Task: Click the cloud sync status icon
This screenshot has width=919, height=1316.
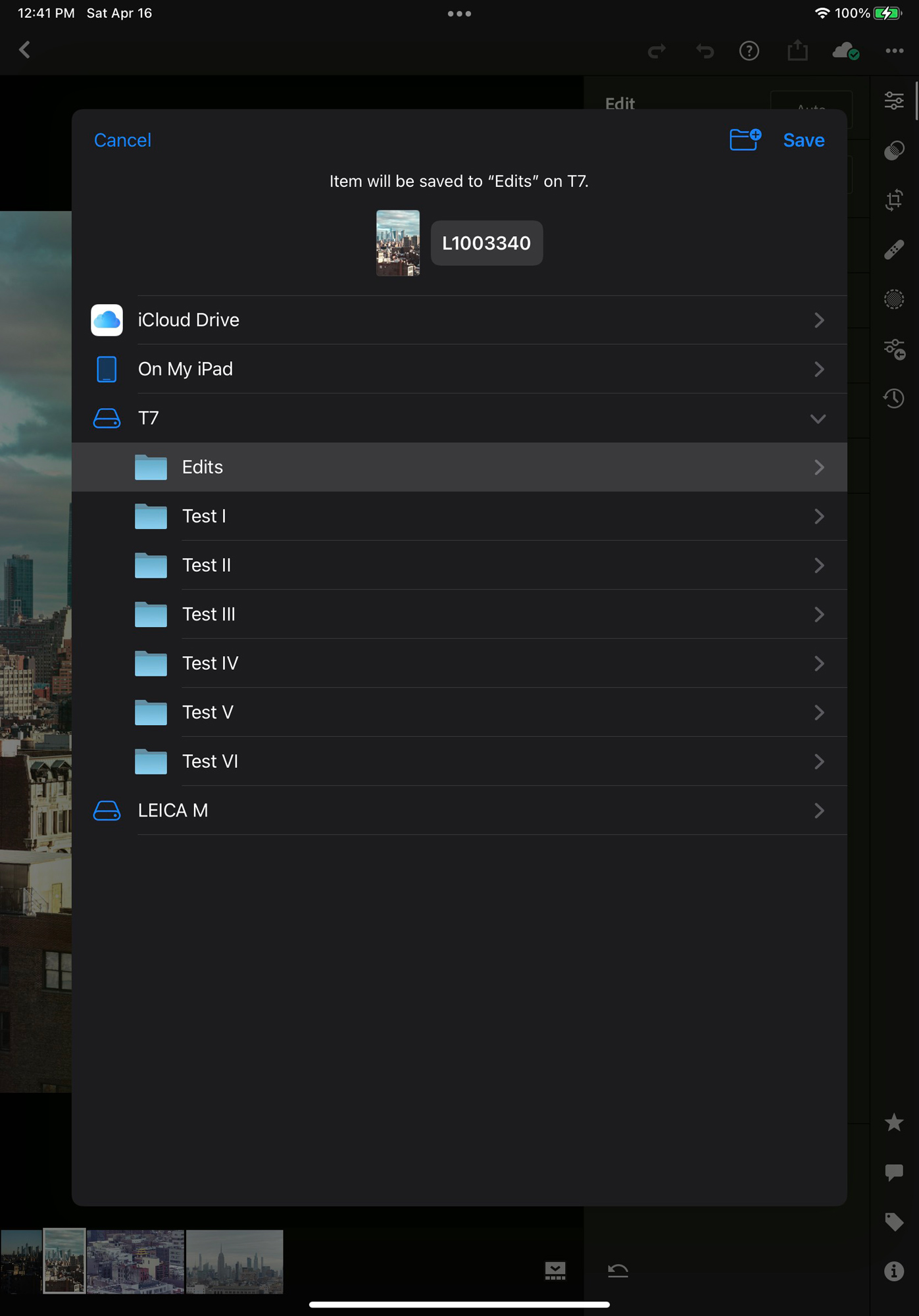Action: (845, 51)
